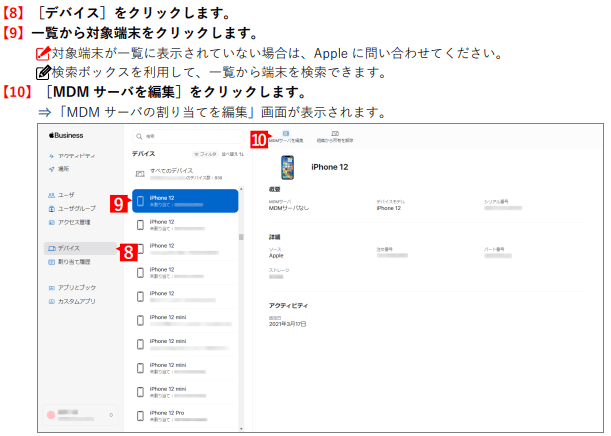Click MDMサーバを編集 in the toolbar
The width and height of the screenshot is (611, 436).
tap(286, 137)
